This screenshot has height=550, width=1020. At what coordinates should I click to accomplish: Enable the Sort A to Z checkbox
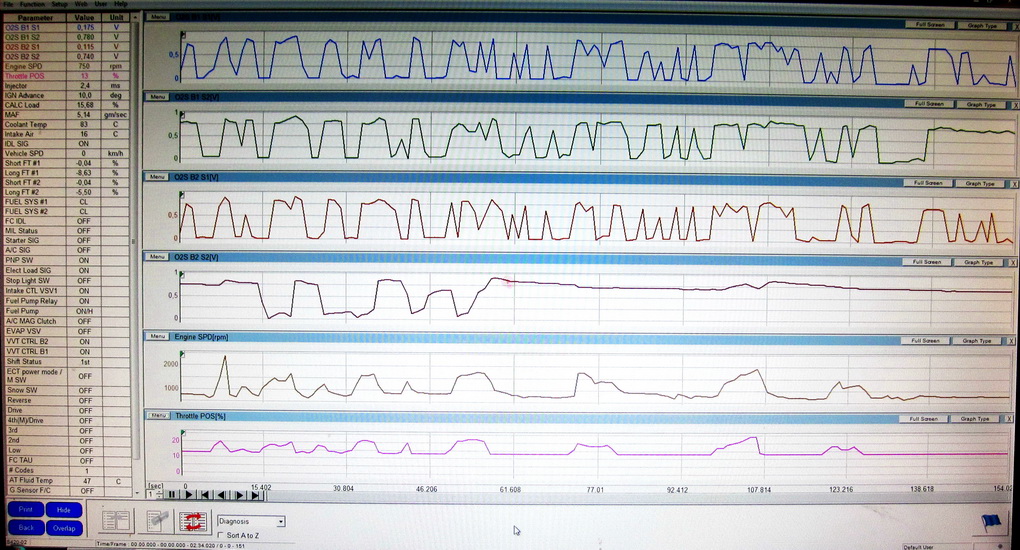coord(222,535)
